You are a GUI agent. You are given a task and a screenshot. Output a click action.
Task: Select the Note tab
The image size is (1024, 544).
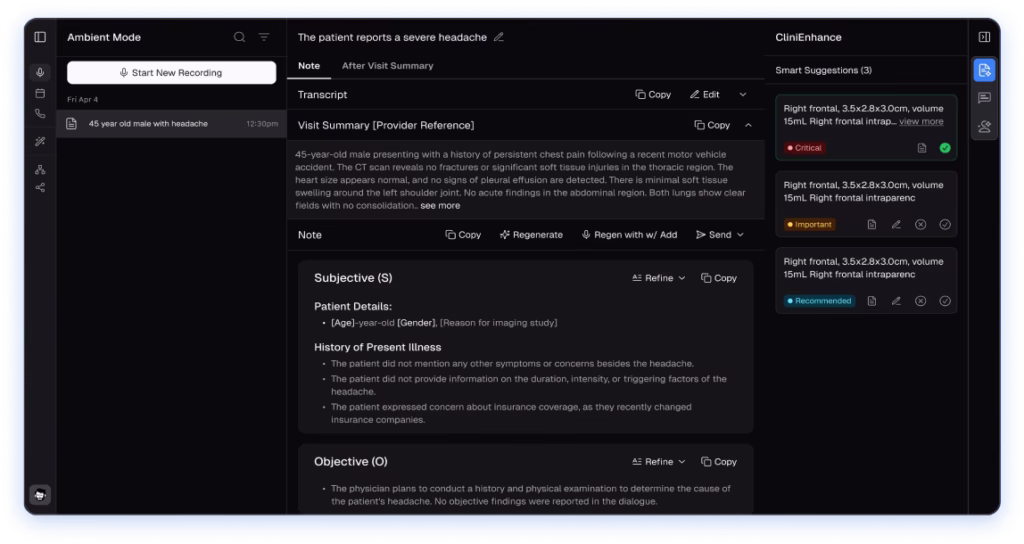click(x=309, y=66)
